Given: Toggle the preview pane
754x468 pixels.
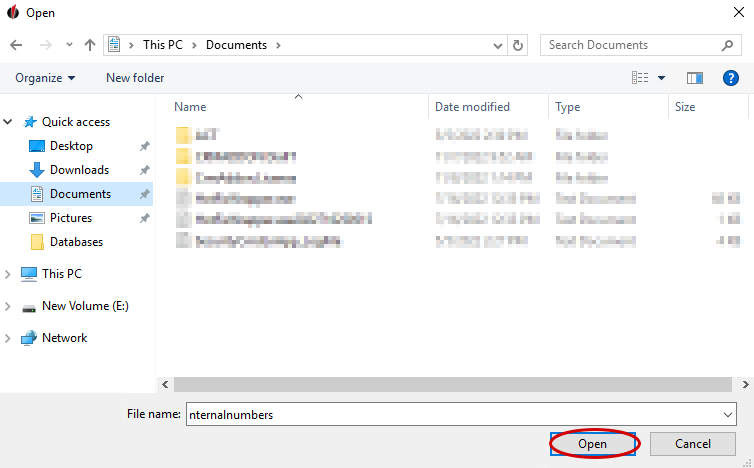Looking at the screenshot, I should tap(695, 78).
